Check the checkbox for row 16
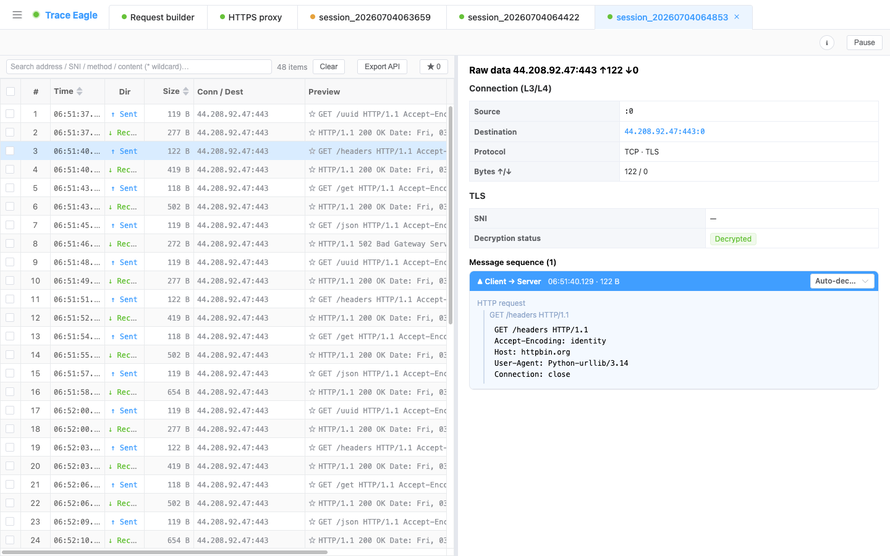The width and height of the screenshot is (890, 556). [x=10, y=392]
